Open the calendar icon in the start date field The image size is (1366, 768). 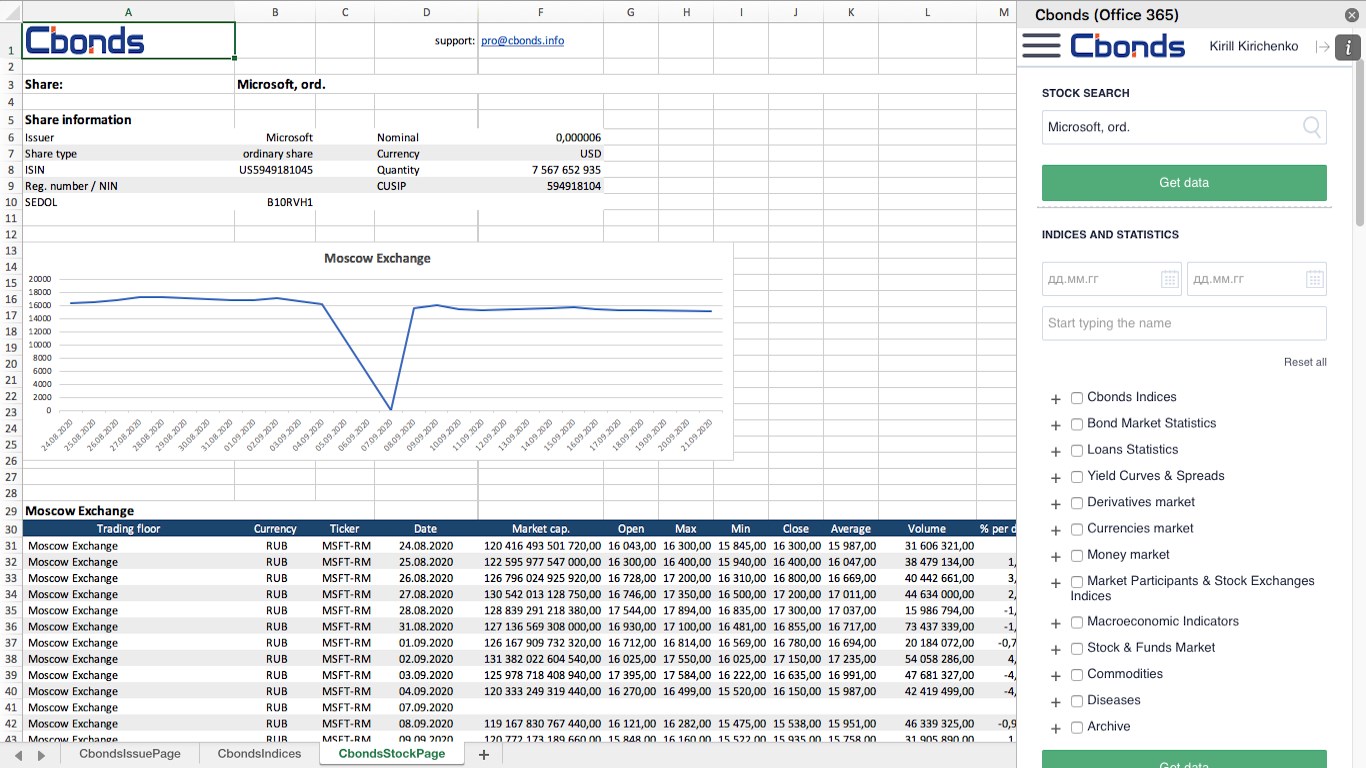(1170, 279)
